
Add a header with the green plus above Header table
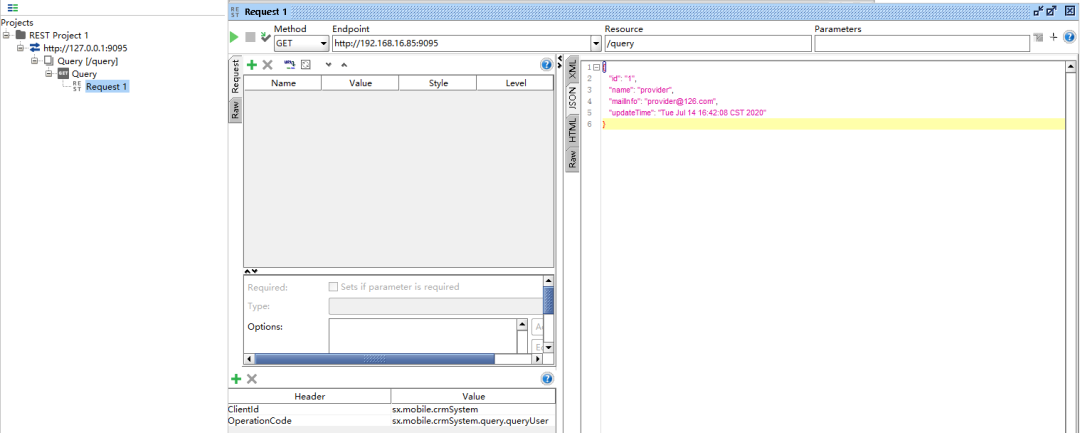click(236, 379)
